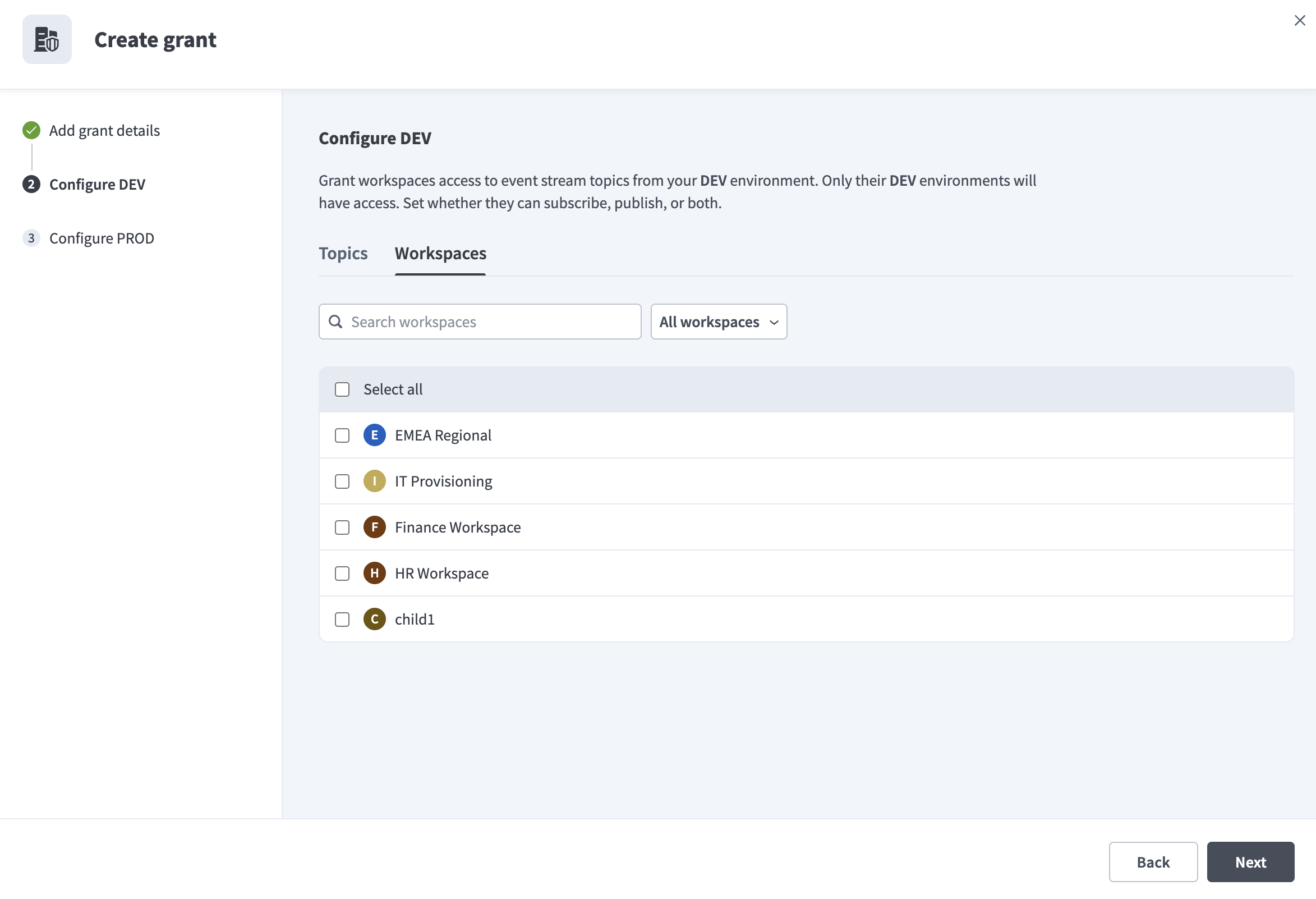
Task: Click the child1 workspace name
Action: (x=415, y=620)
